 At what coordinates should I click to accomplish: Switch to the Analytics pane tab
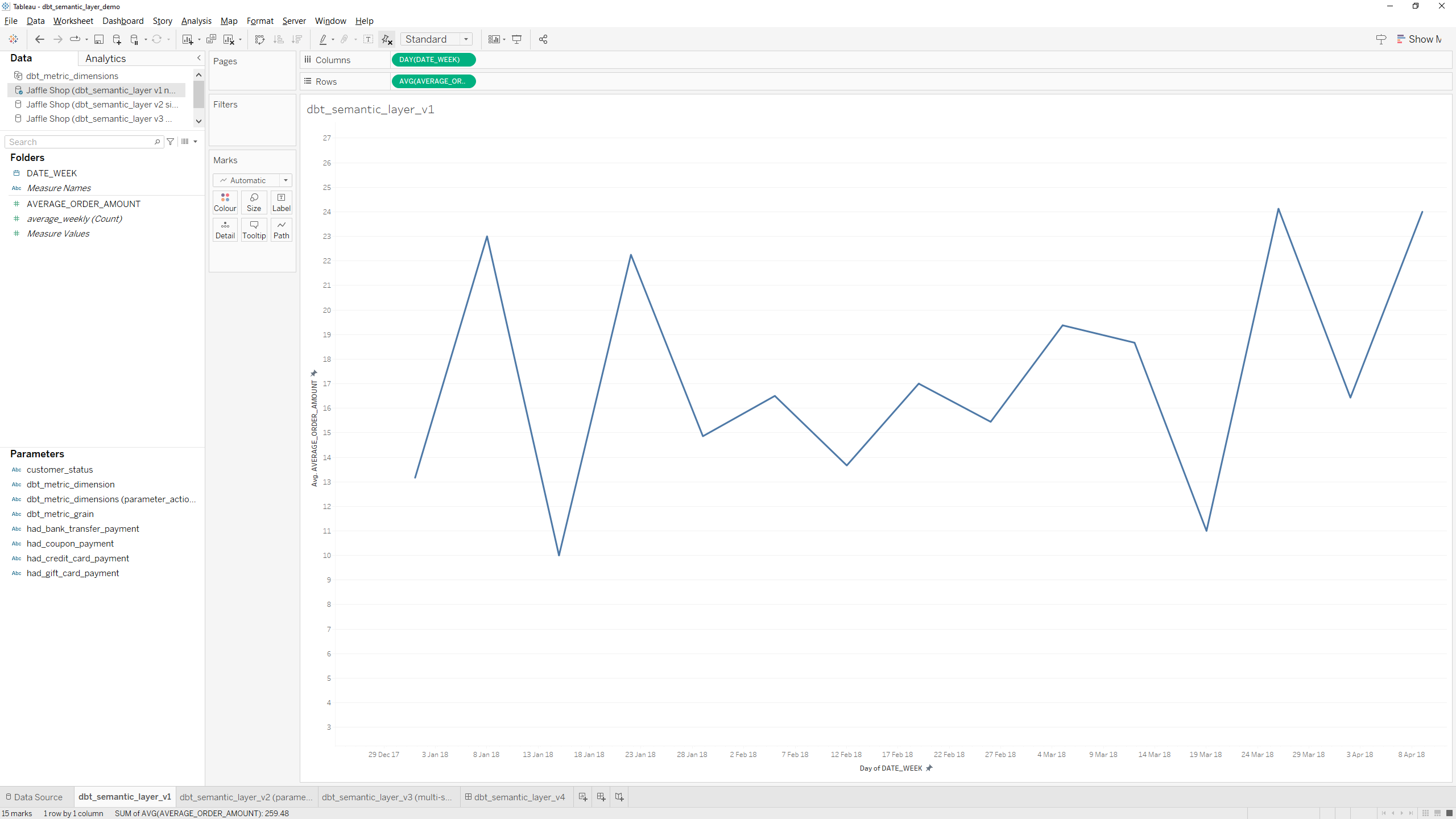106,59
